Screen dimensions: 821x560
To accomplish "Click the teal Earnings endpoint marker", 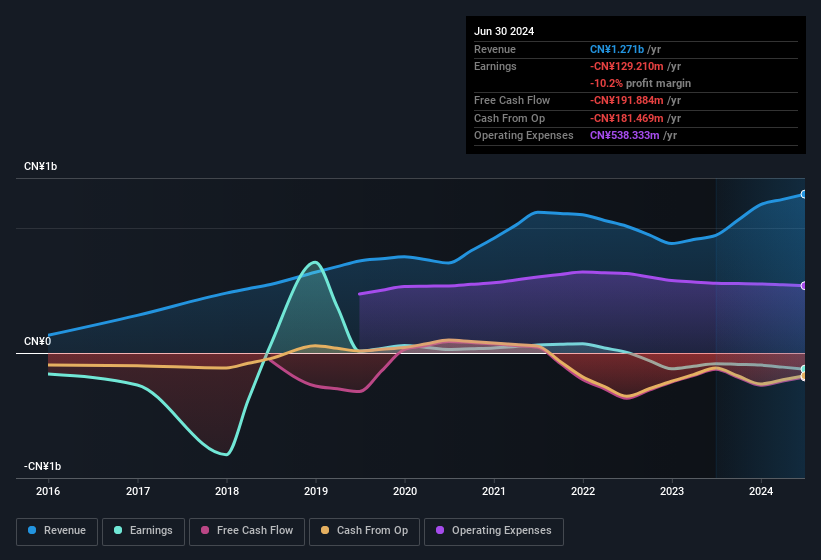I will [804, 369].
